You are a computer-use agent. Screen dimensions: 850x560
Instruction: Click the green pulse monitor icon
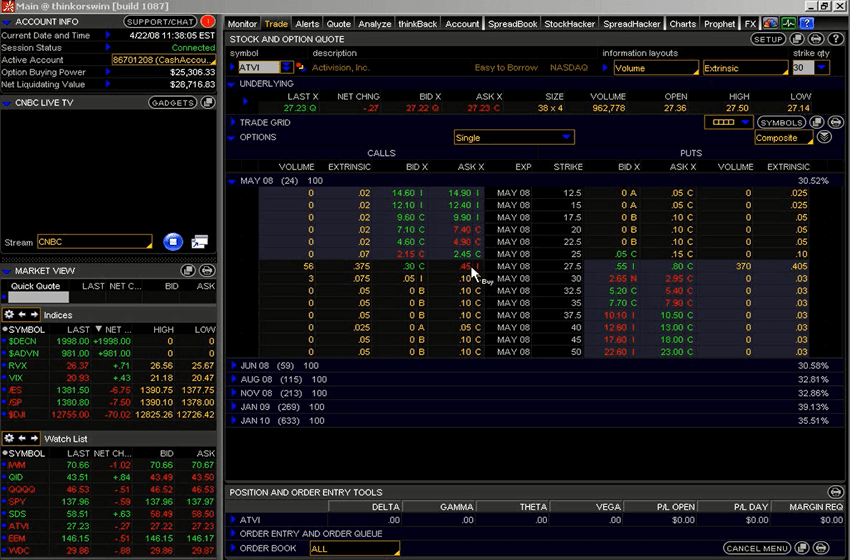pos(788,23)
